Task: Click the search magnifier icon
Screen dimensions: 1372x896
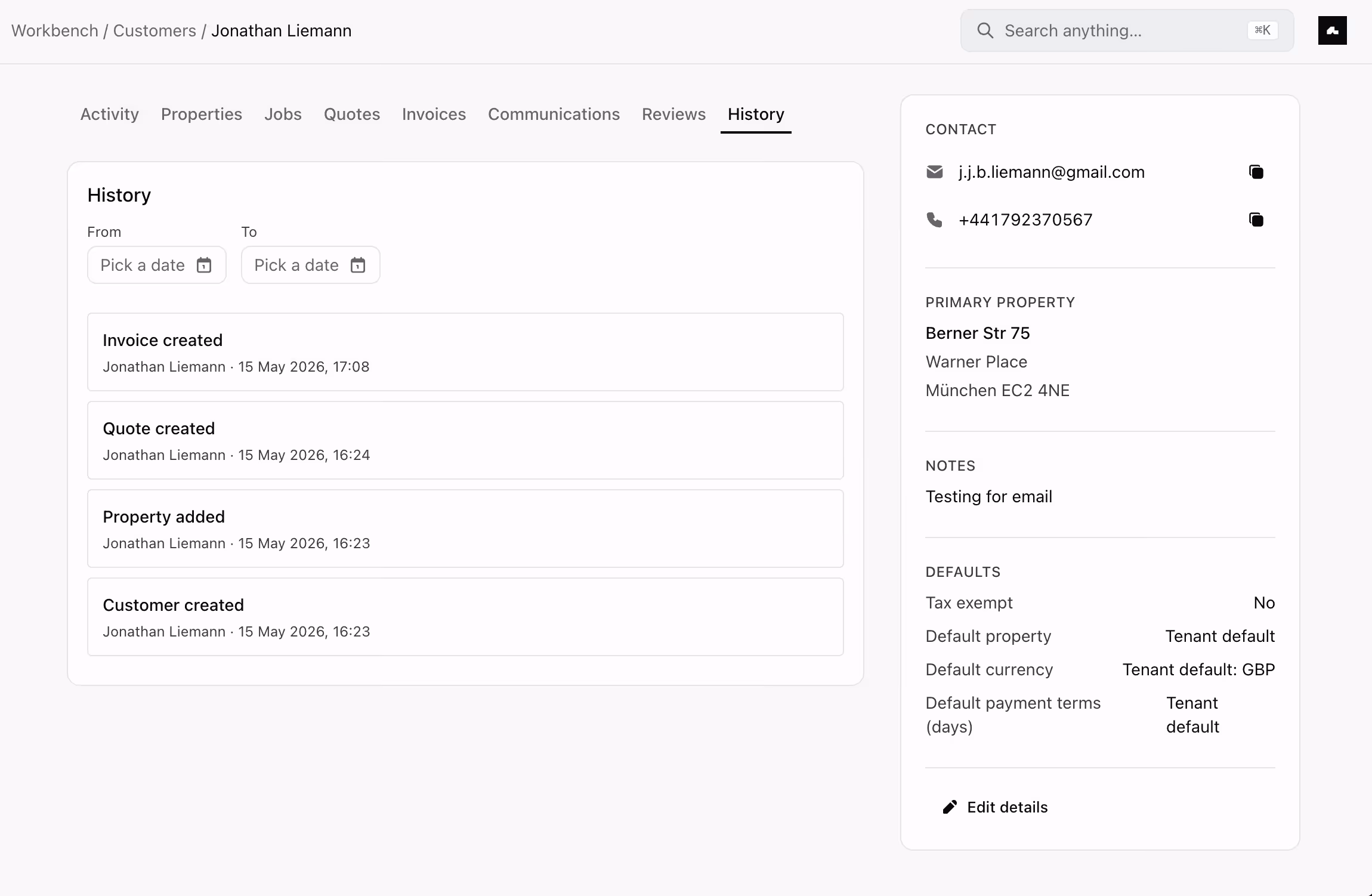Action: pyautogui.click(x=985, y=30)
